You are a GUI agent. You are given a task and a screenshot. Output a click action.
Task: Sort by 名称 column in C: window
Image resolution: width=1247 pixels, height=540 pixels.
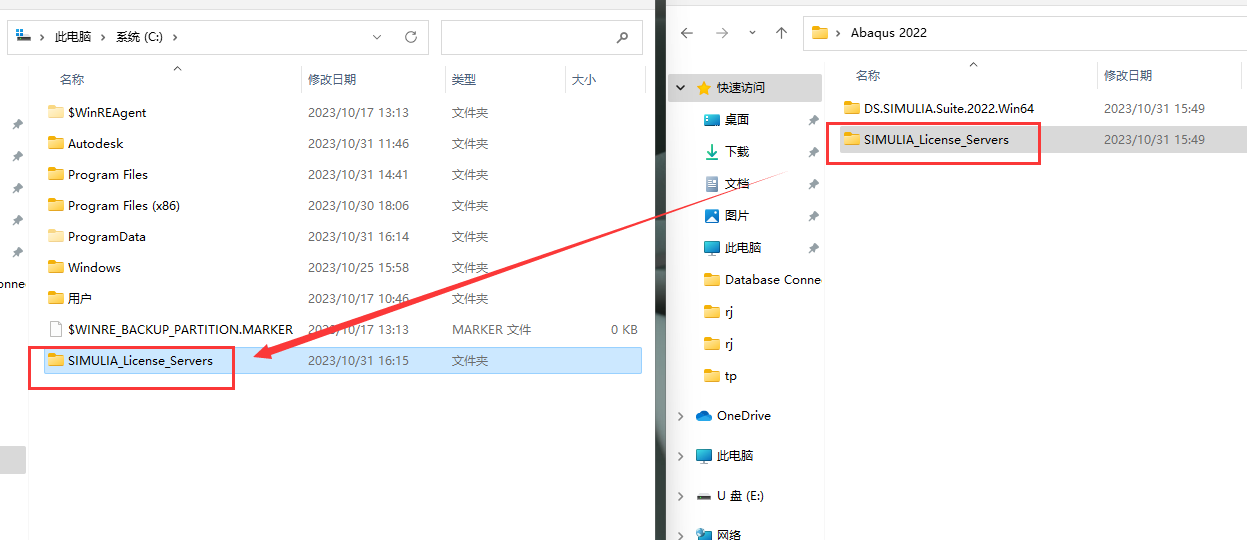coord(72,79)
